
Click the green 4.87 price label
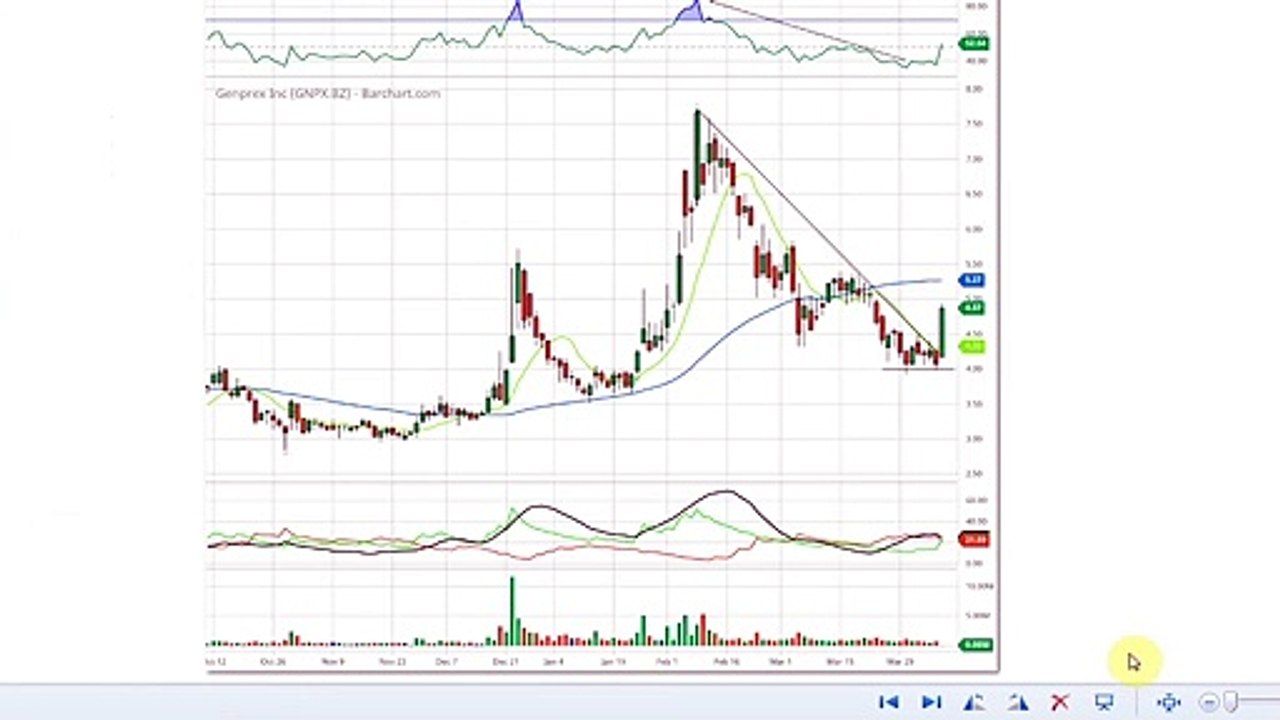point(972,308)
